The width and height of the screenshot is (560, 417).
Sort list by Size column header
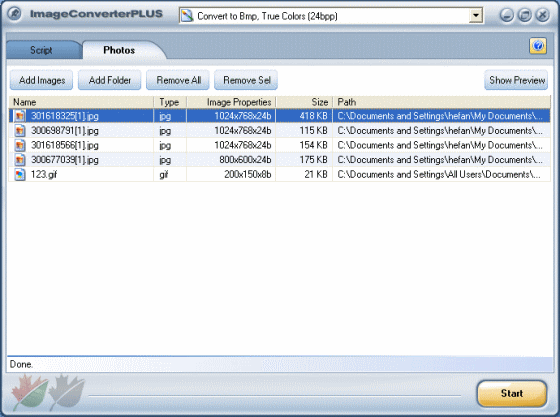304,102
